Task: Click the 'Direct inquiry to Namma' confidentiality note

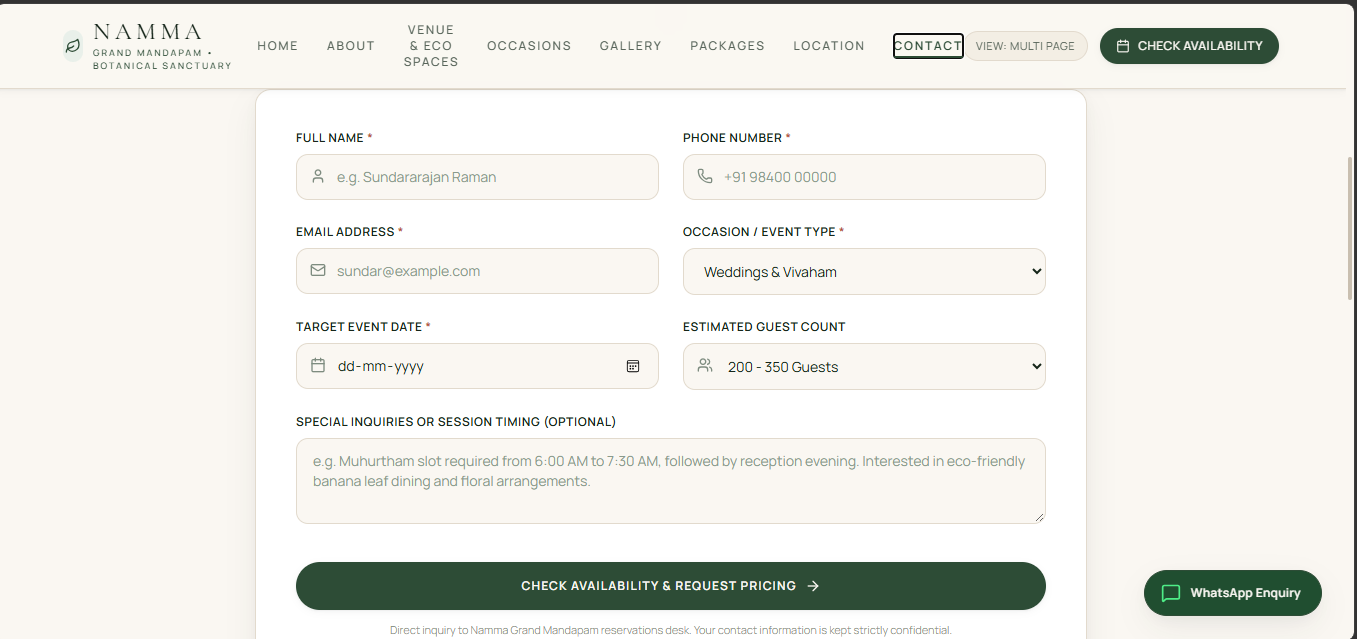Action: 671,630
